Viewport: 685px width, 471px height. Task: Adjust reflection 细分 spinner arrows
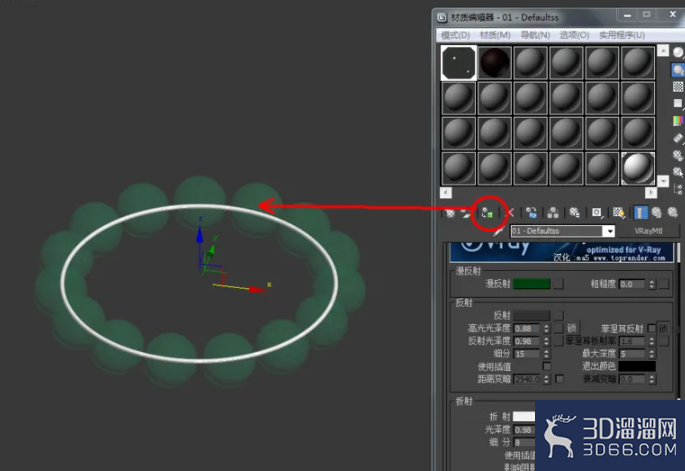pyautogui.click(x=546, y=354)
